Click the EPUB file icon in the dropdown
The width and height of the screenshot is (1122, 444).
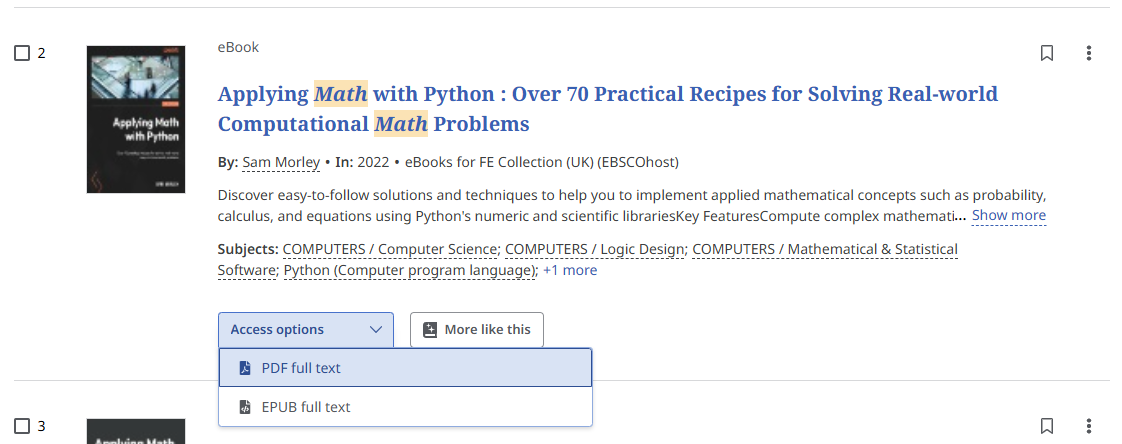[x=245, y=407]
